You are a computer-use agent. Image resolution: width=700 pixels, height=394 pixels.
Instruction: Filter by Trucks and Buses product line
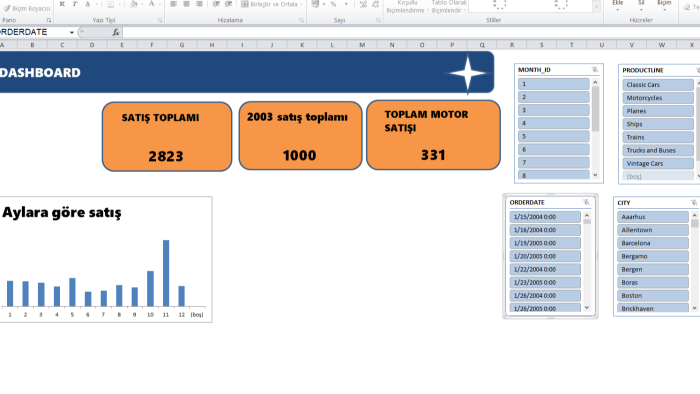tap(658, 150)
